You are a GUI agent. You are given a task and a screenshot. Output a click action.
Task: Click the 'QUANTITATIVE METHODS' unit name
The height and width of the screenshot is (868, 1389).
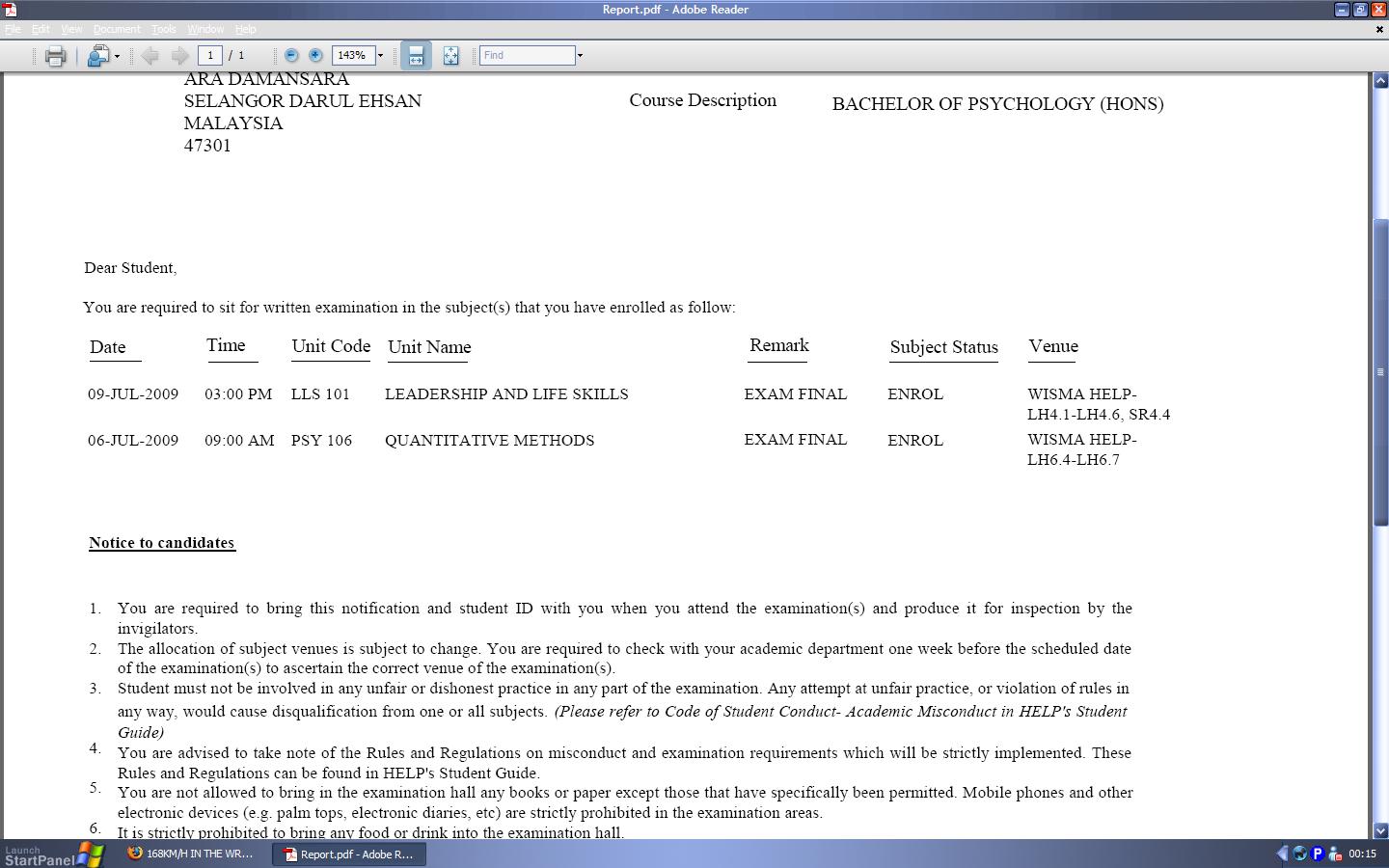click(x=489, y=441)
